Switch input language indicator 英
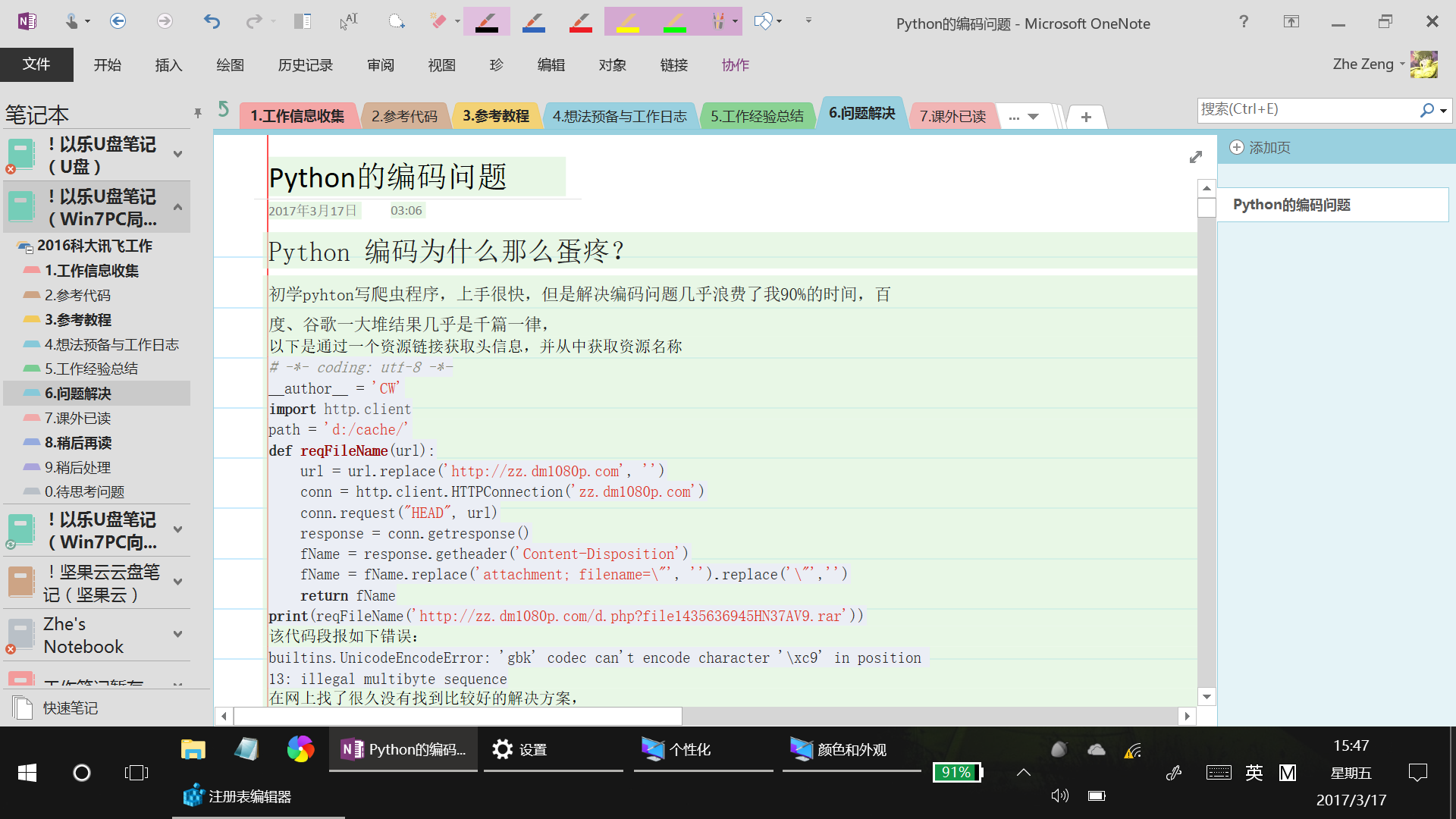The height and width of the screenshot is (819, 1456). click(x=1254, y=773)
